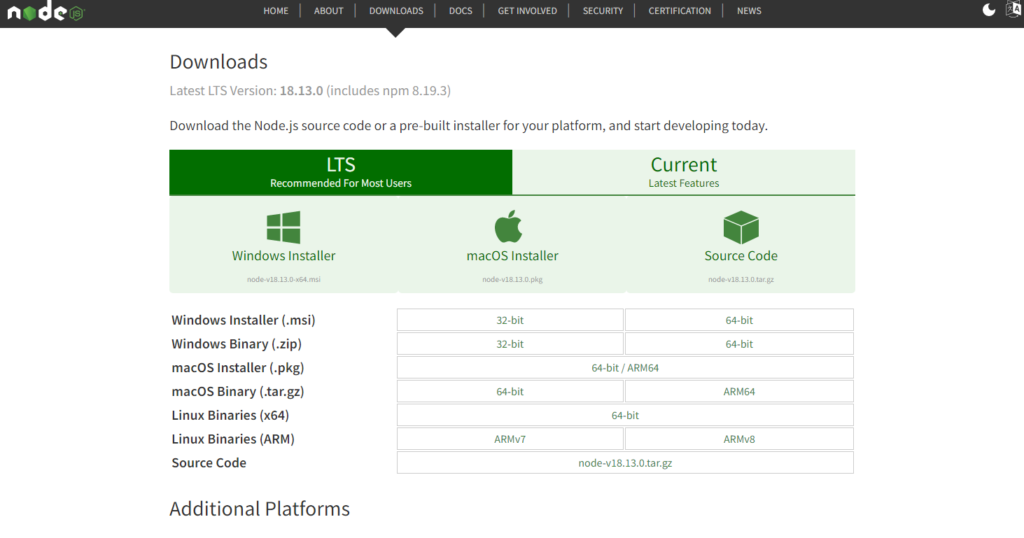Download macOS Binary ARM64
The image size is (1024, 538).
pyautogui.click(x=739, y=392)
